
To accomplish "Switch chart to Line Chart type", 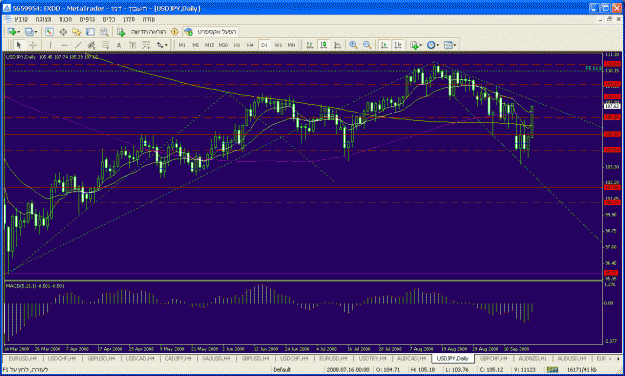I will [338, 45].
